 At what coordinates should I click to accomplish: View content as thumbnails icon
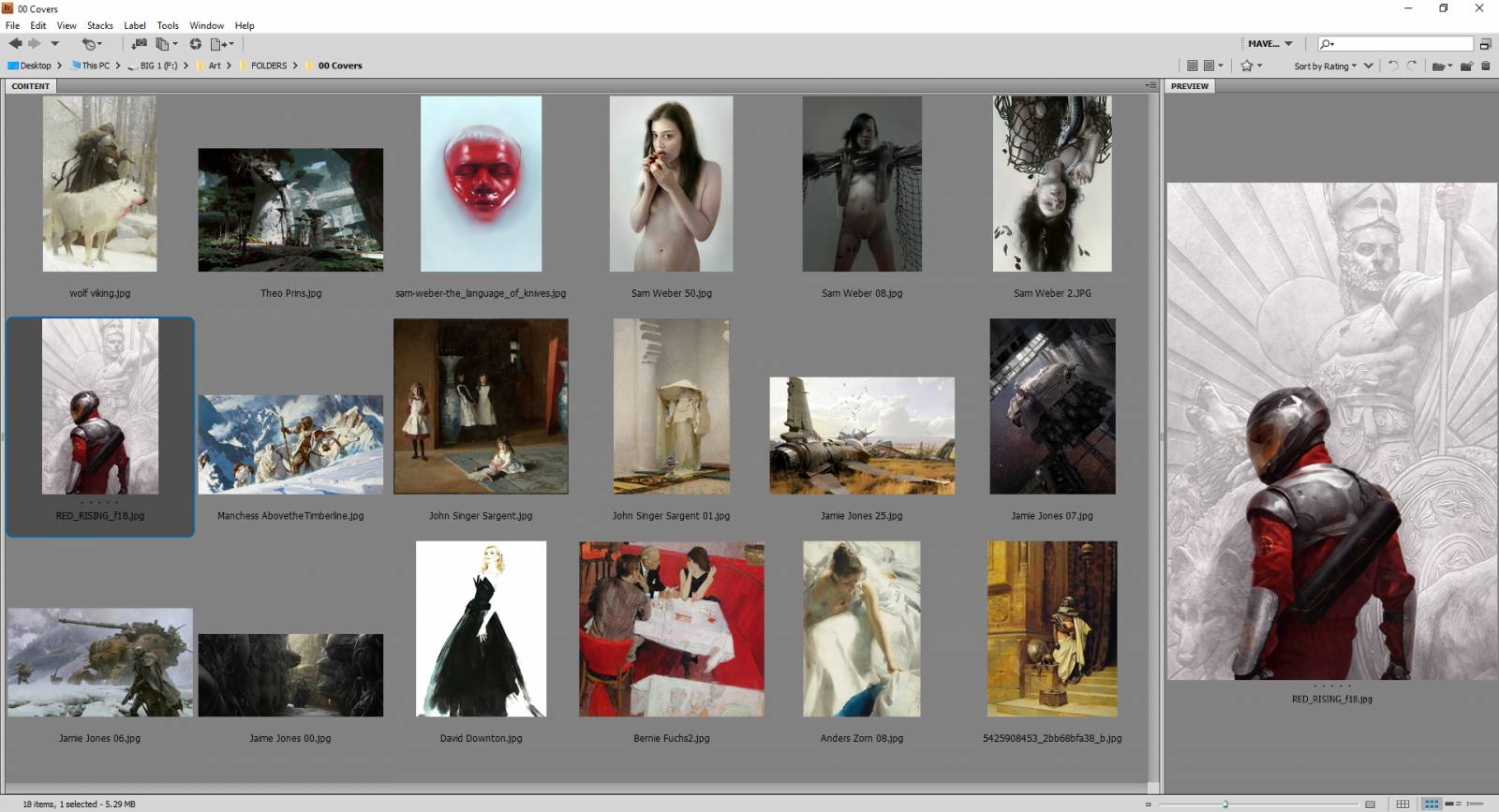point(1432,804)
